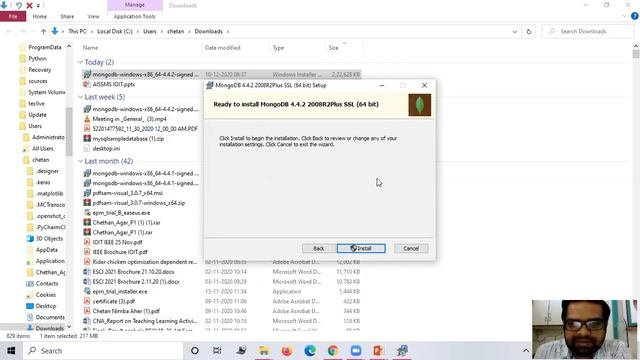The height and width of the screenshot is (360, 640).
Task: Show hidden system tray icons
Action: coord(526,351)
